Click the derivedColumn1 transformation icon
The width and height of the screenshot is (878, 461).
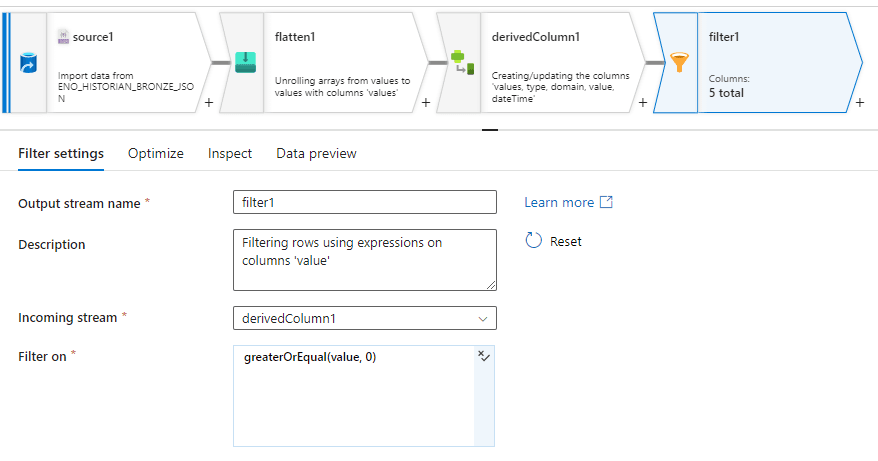(461, 64)
